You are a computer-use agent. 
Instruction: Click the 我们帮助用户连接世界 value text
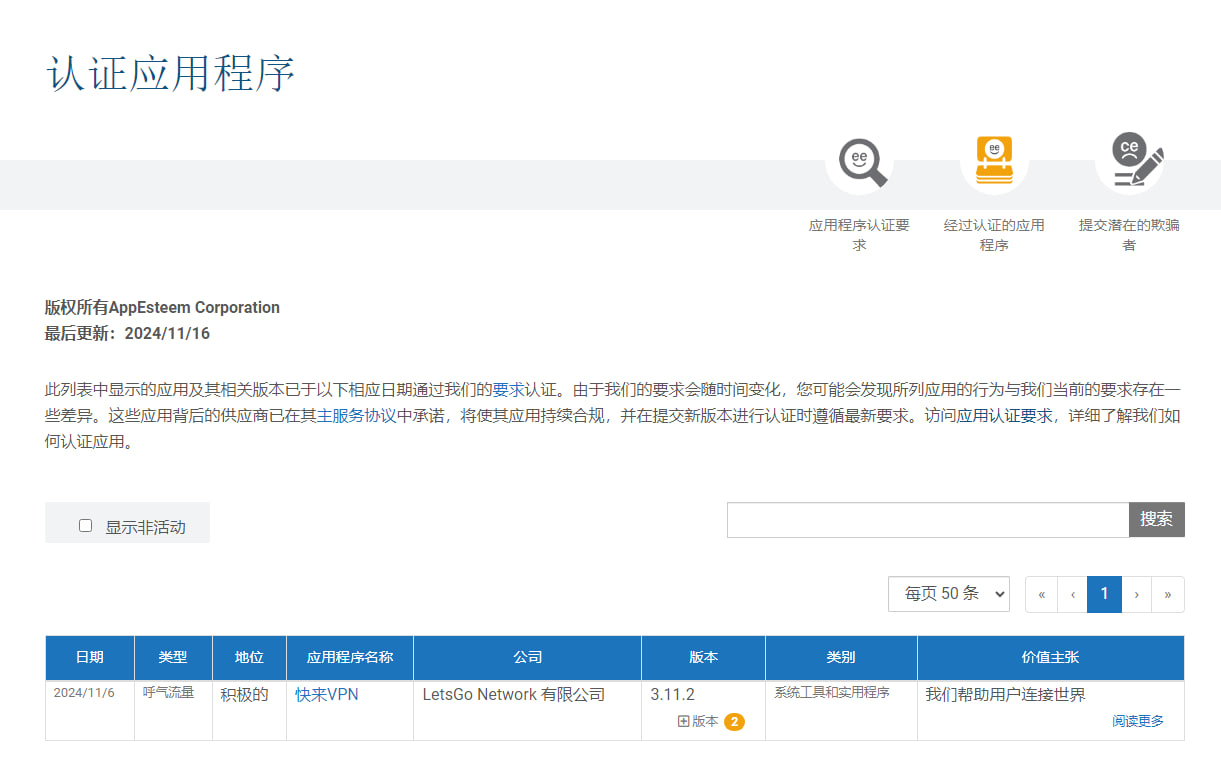(x=1006, y=694)
